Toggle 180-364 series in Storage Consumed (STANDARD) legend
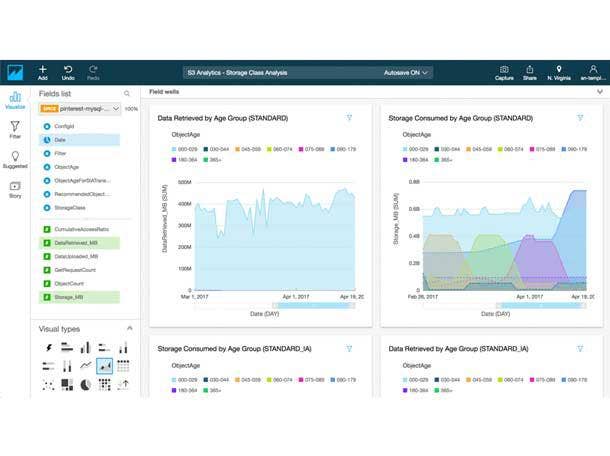The image size is (610, 456). point(418,159)
